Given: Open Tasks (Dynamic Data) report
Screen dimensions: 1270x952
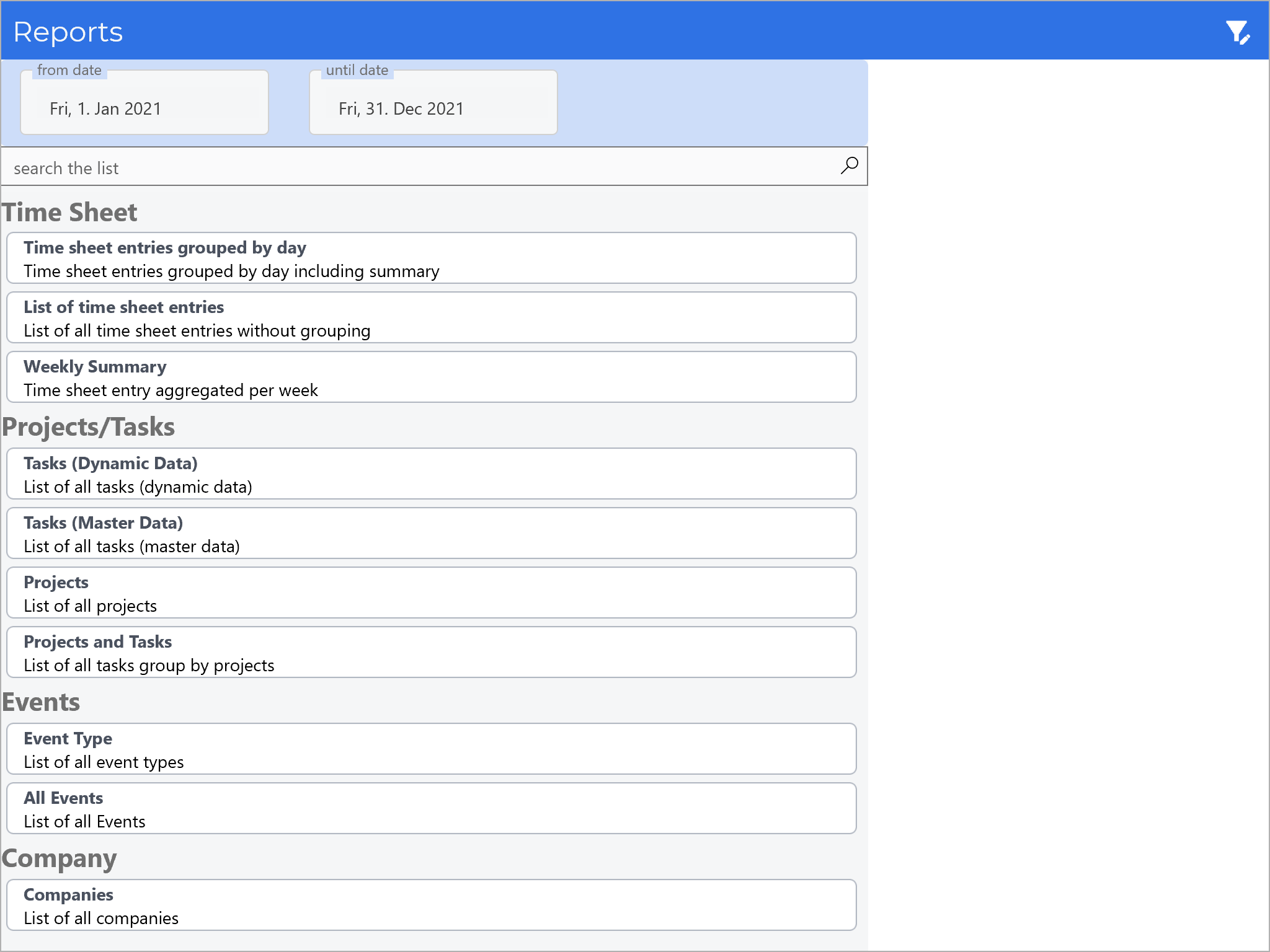Looking at the screenshot, I should [431, 474].
